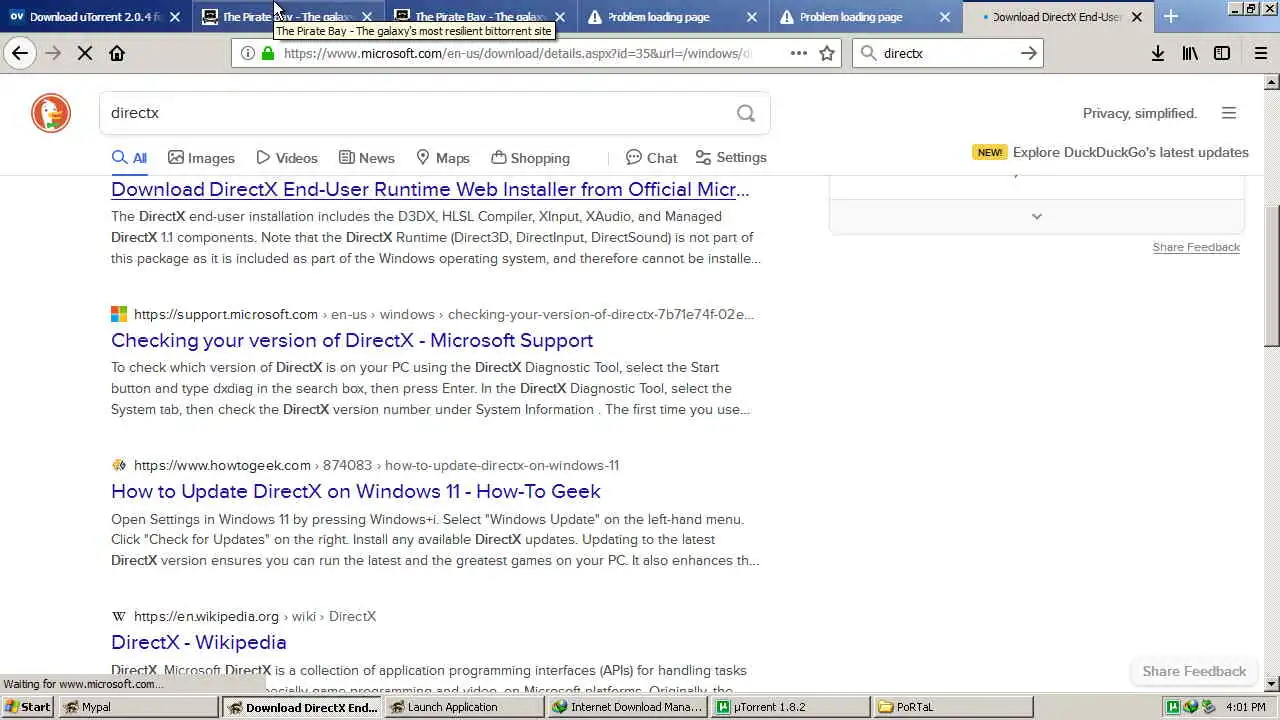This screenshot has height=720, width=1280.
Task: Click the green tray icon in taskbar
Action: (x=1173, y=707)
